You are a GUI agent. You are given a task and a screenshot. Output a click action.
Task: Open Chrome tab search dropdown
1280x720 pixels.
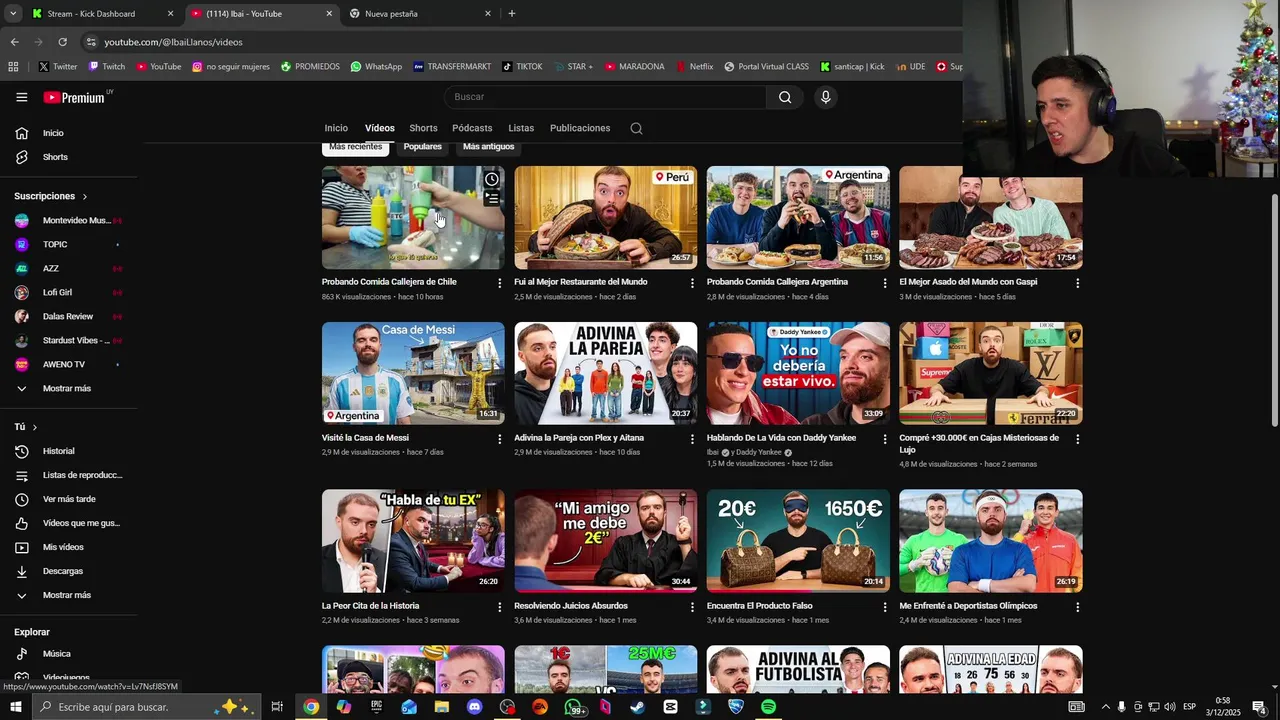click(x=13, y=14)
